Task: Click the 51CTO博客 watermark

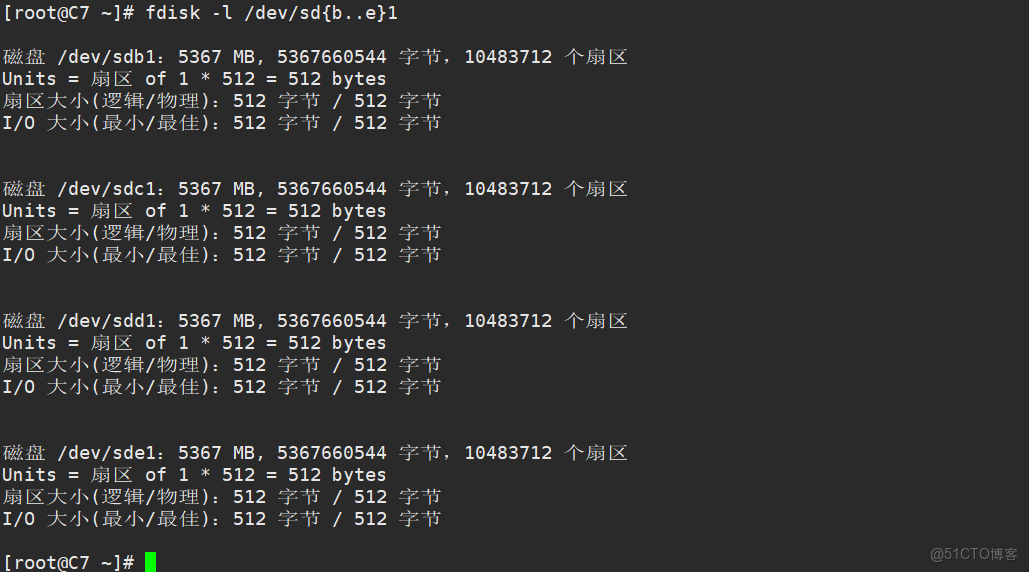Action: [973, 553]
